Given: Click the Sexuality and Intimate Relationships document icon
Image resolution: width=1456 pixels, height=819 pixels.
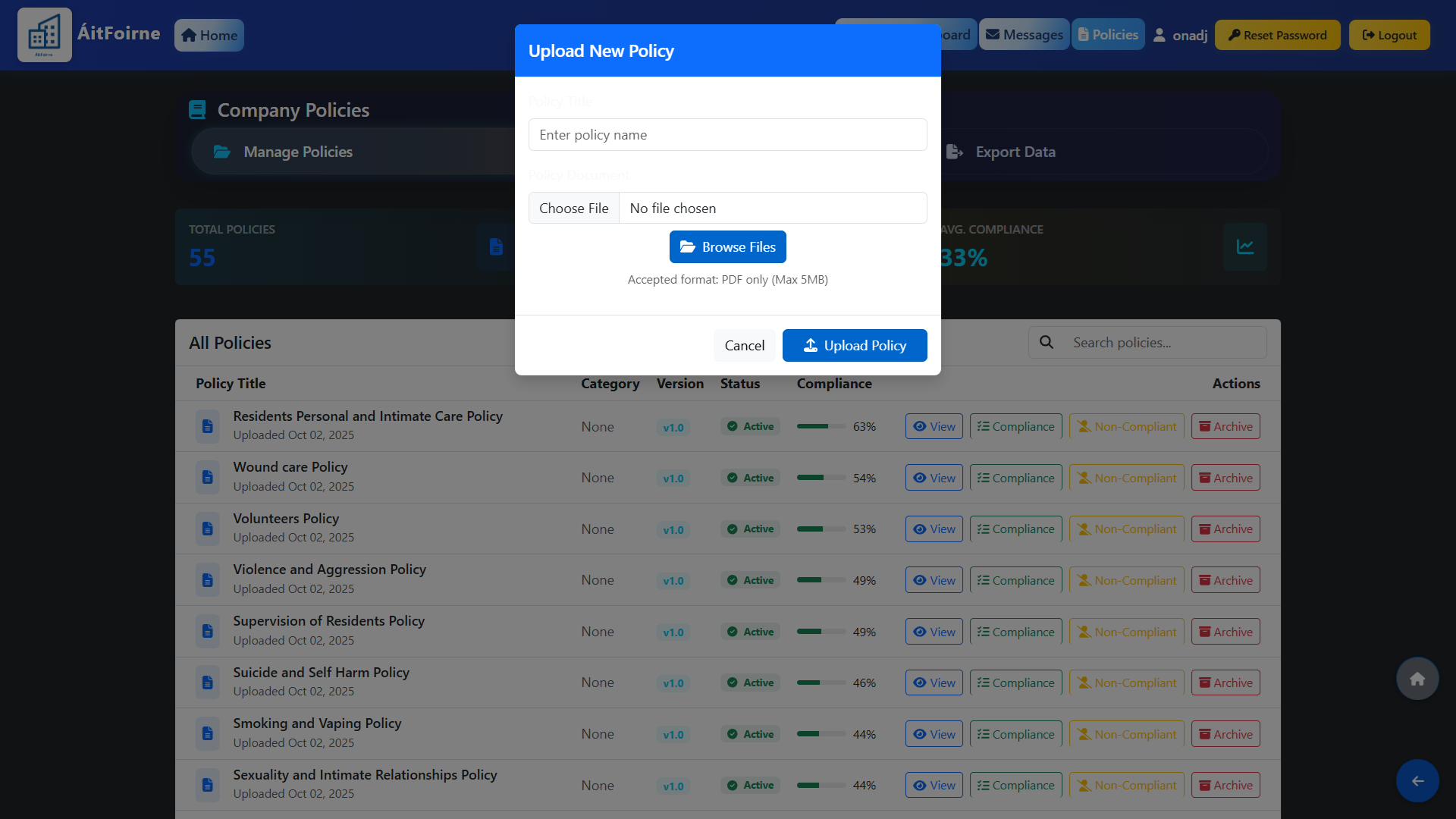Looking at the screenshot, I should [207, 784].
